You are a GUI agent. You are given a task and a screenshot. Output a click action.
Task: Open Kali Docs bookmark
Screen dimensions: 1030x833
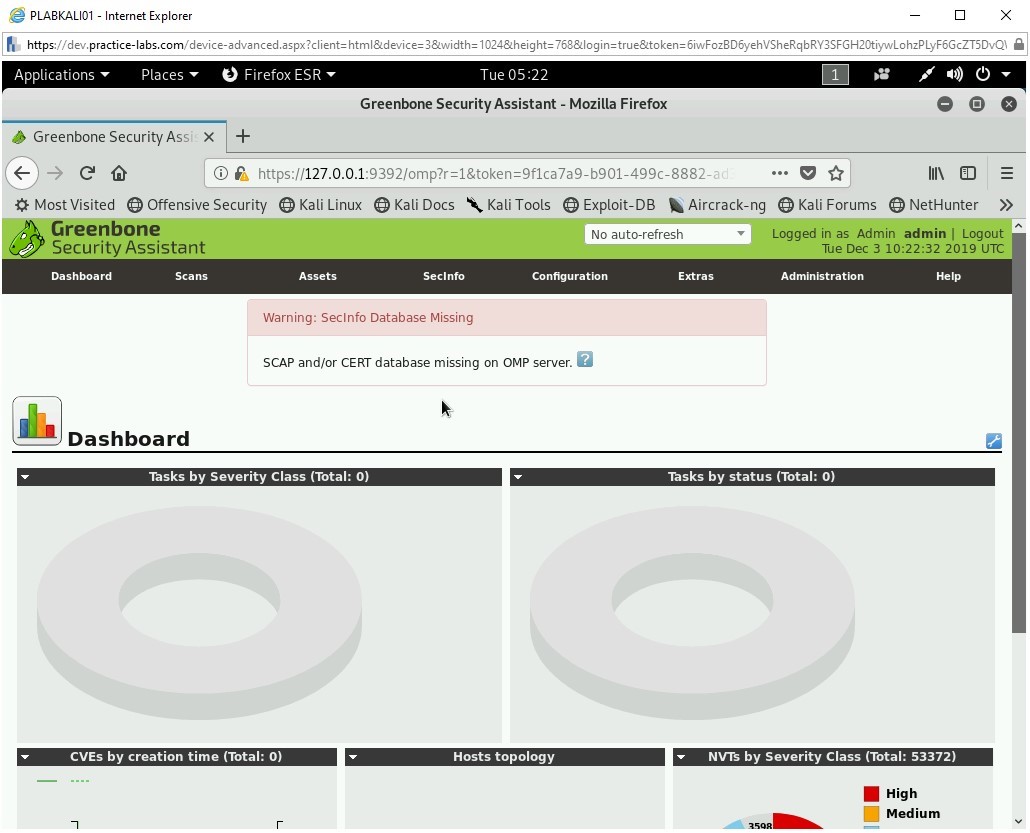point(414,205)
